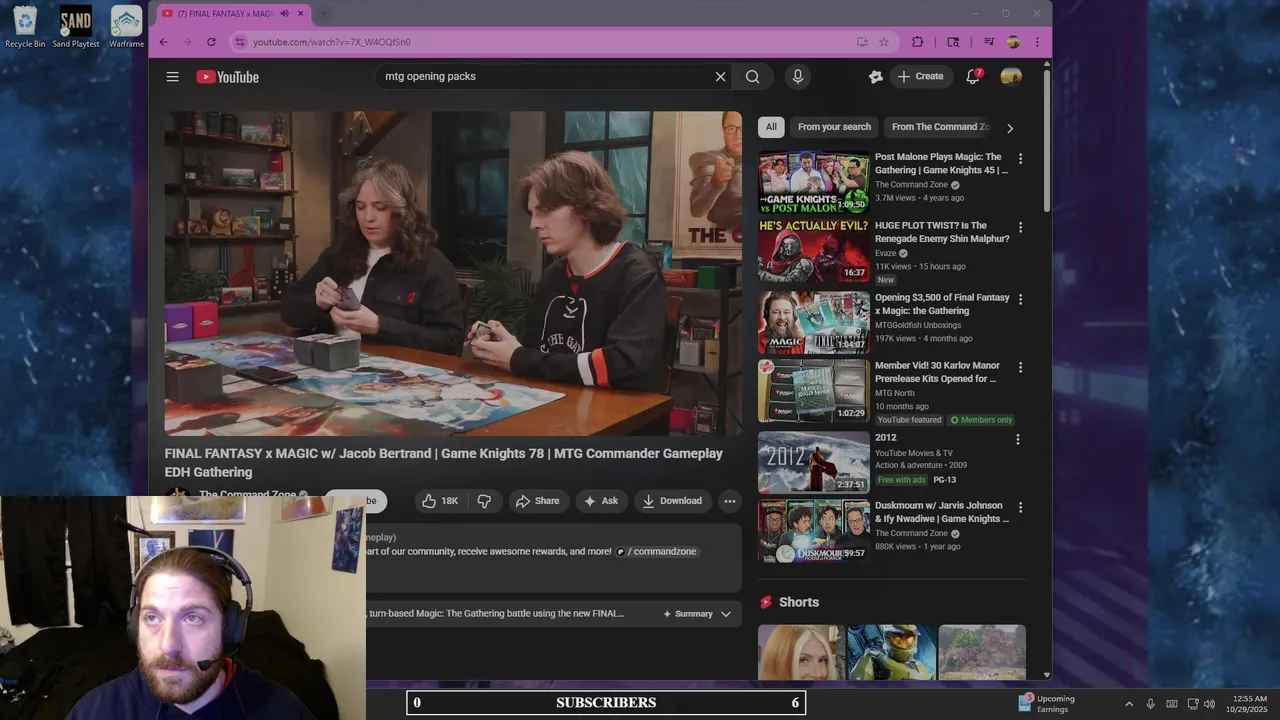Click the main video player
Image resolution: width=1280 pixels, height=720 pixels.
click(453, 273)
